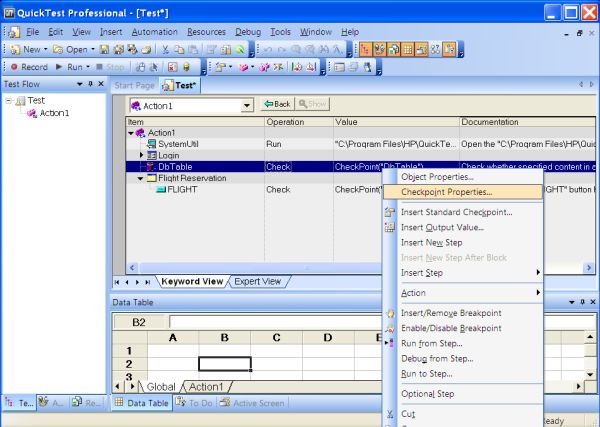Viewport: 600px width, 427px height.
Task: Open the New button dropdown arrow
Action: pyautogui.click(x=45, y=49)
